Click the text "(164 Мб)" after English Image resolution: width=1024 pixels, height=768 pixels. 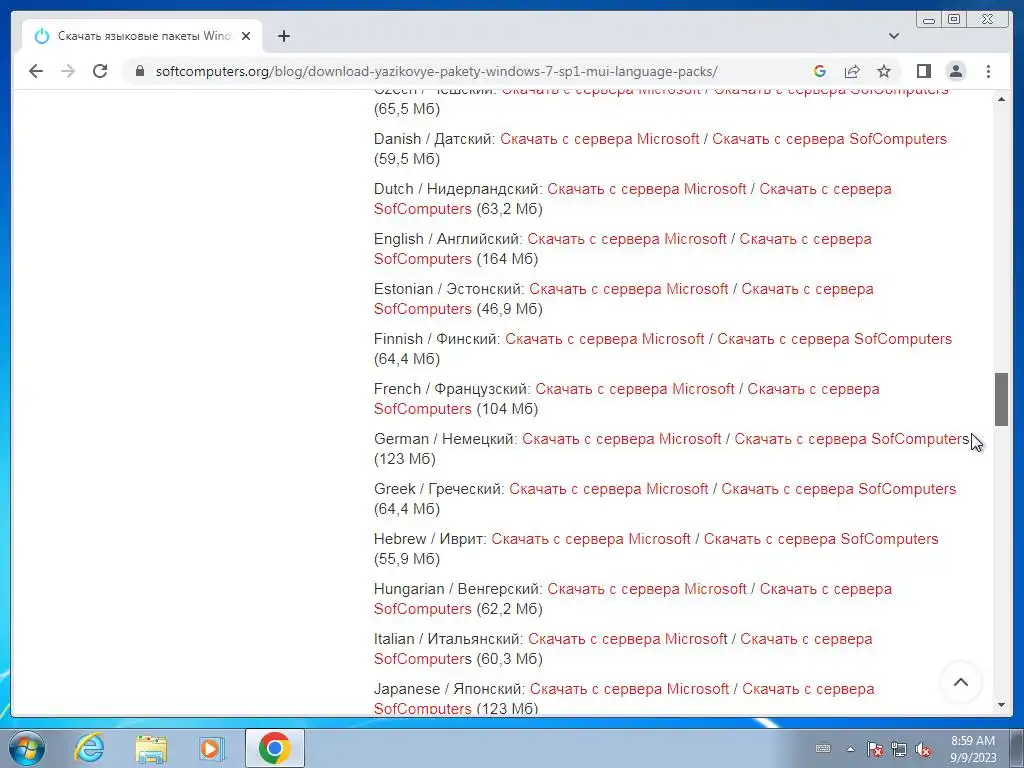pyautogui.click(x=507, y=259)
